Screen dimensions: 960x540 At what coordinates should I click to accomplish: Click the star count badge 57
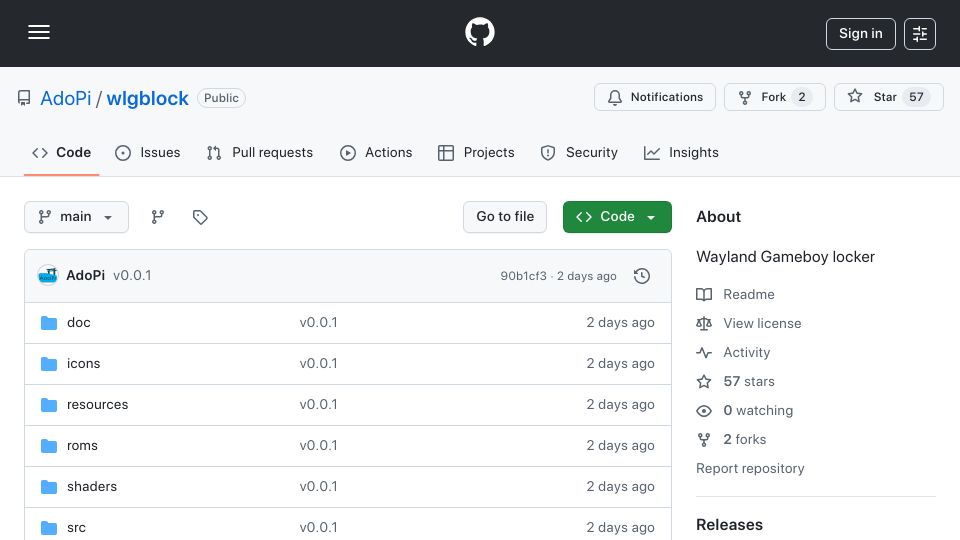pos(916,97)
